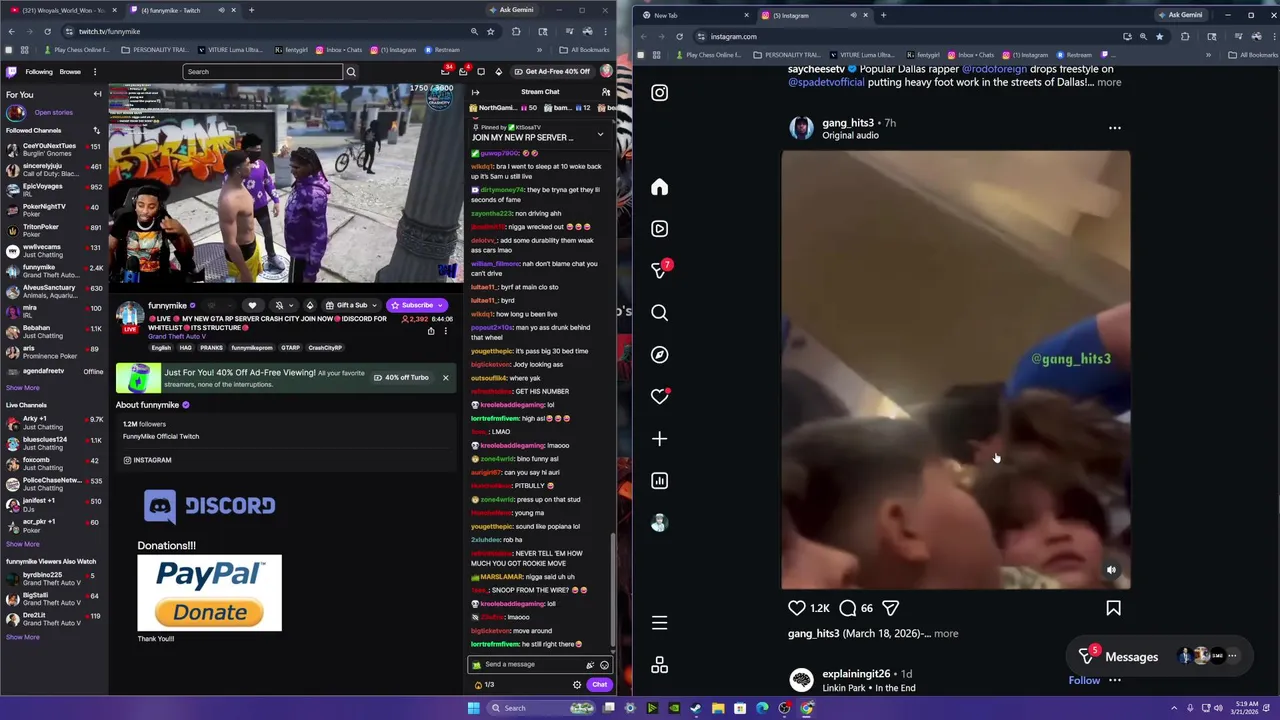Expand the gang_hits3 caption with more

pyautogui.click(x=946, y=634)
